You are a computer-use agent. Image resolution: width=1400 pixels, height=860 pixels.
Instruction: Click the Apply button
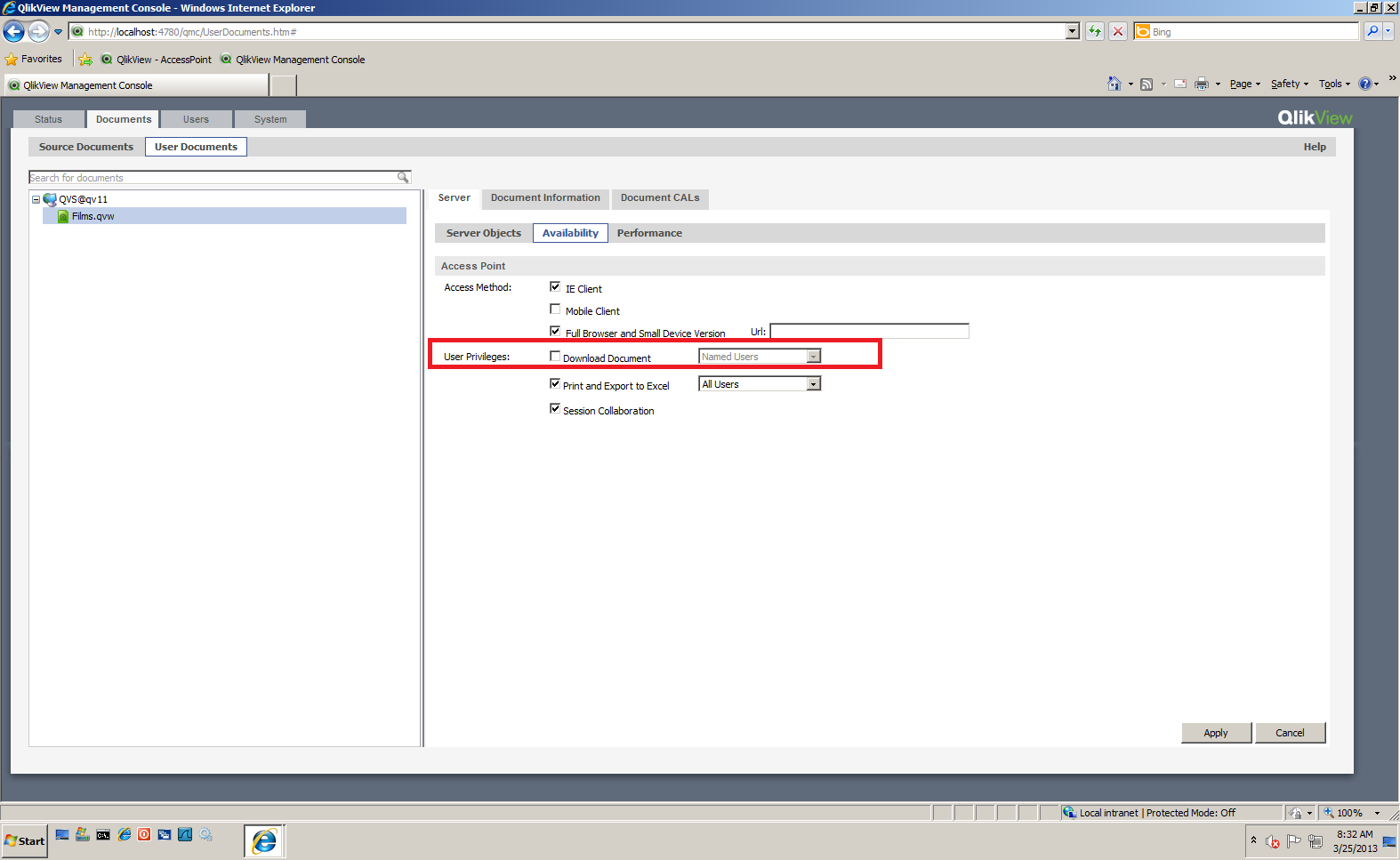coord(1216,733)
